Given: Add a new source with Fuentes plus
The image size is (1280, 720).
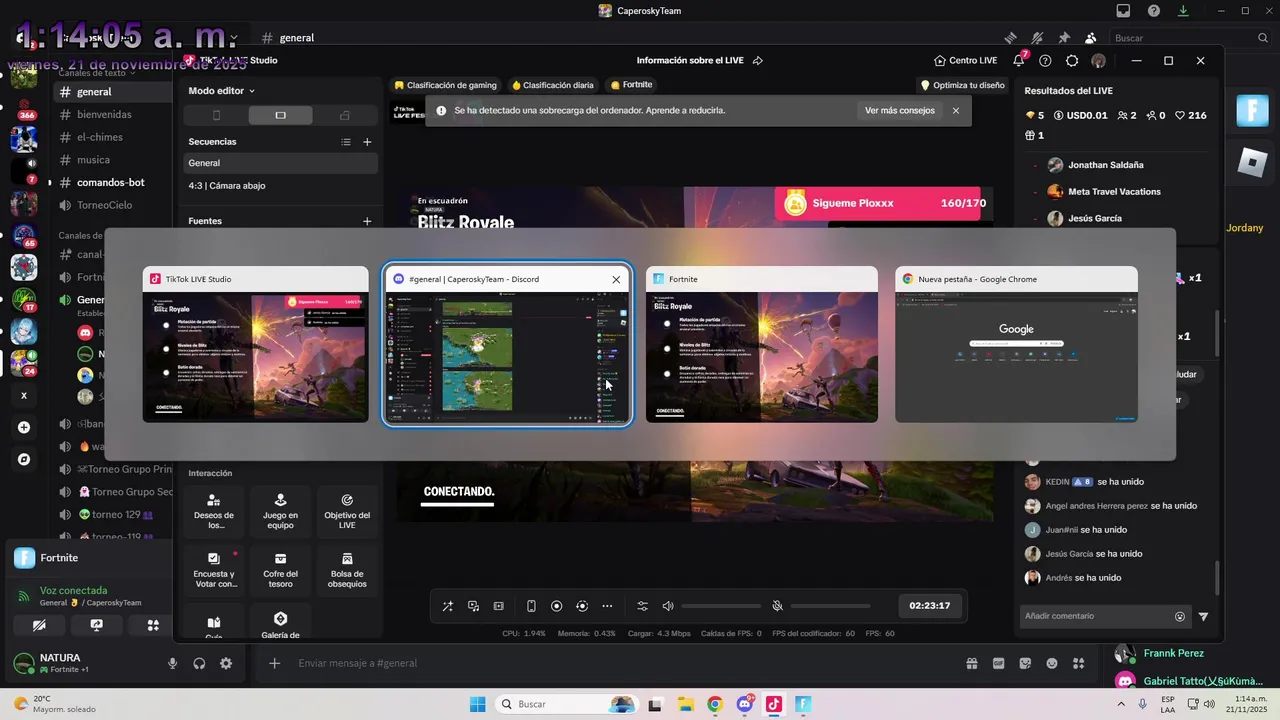Looking at the screenshot, I should [367, 221].
